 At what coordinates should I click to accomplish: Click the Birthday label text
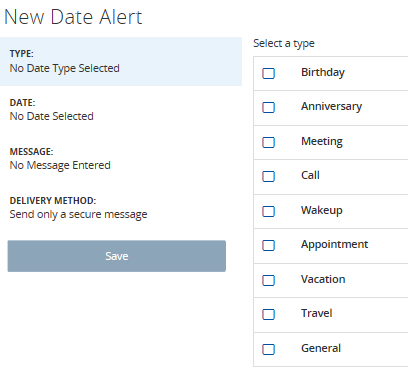tap(323, 73)
